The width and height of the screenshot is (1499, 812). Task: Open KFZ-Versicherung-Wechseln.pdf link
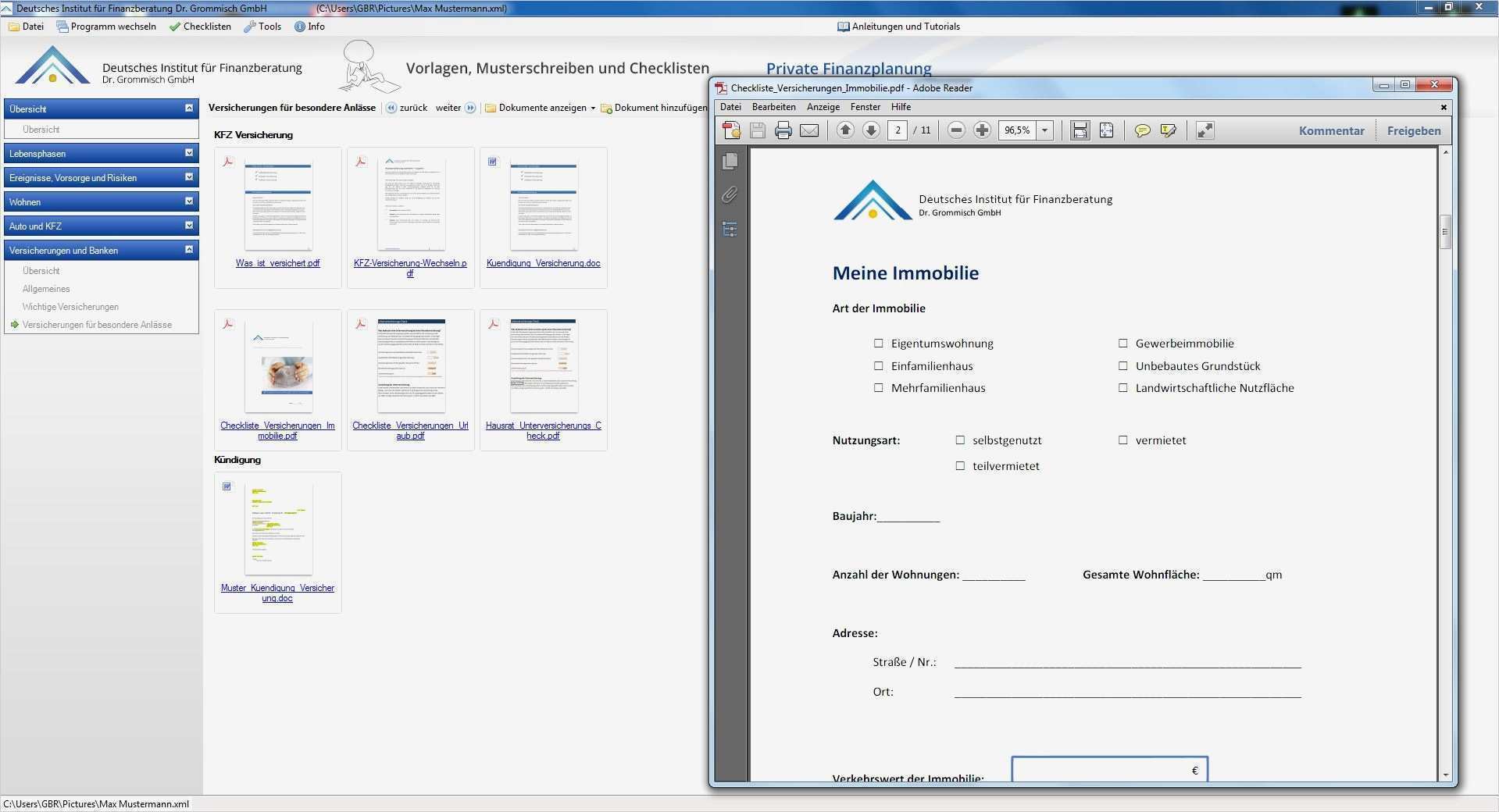410,268
